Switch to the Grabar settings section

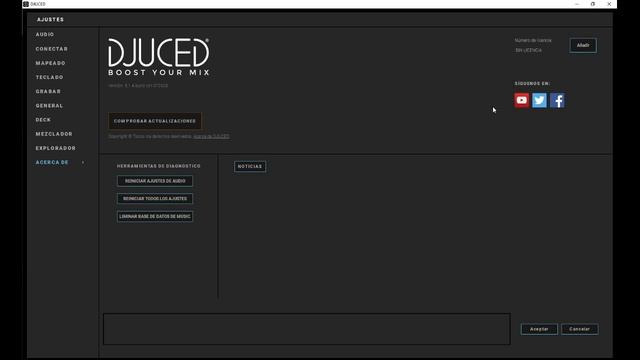[x=48, y=91]
